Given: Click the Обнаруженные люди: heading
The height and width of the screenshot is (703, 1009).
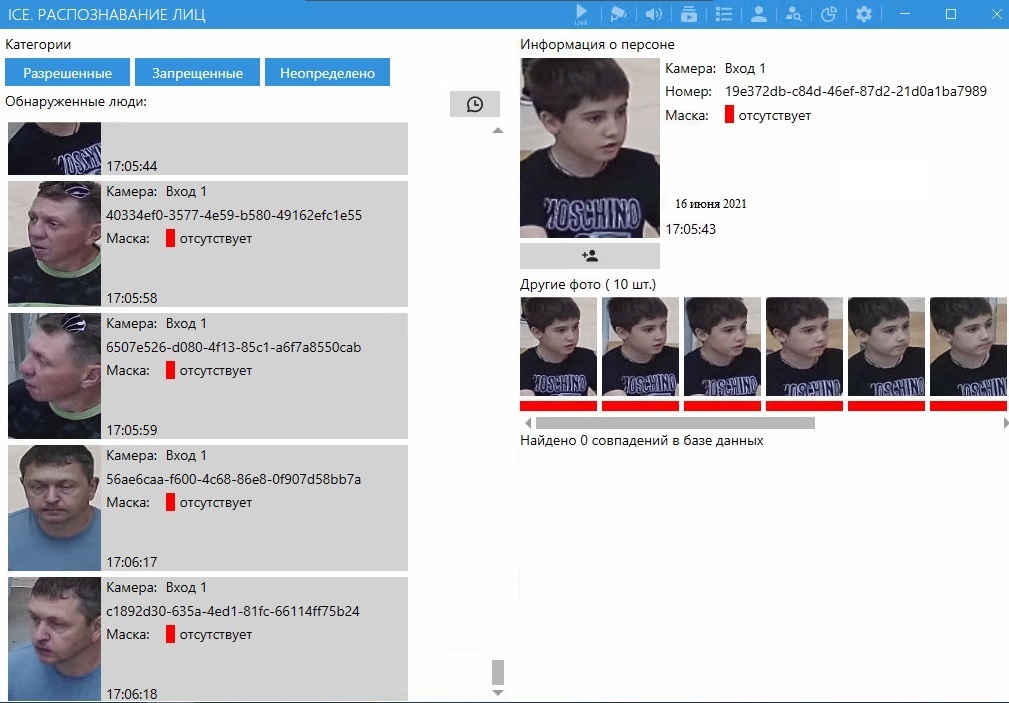Looking at the screenshot, I should click(x=76, y=102).
